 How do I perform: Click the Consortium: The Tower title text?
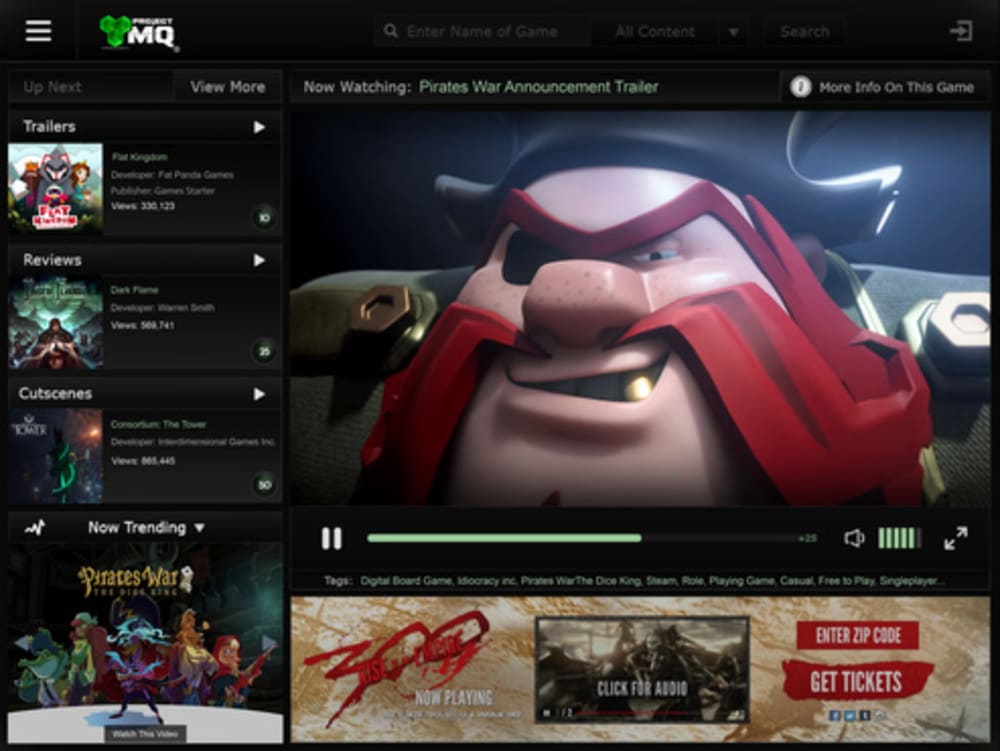[158, 425]
